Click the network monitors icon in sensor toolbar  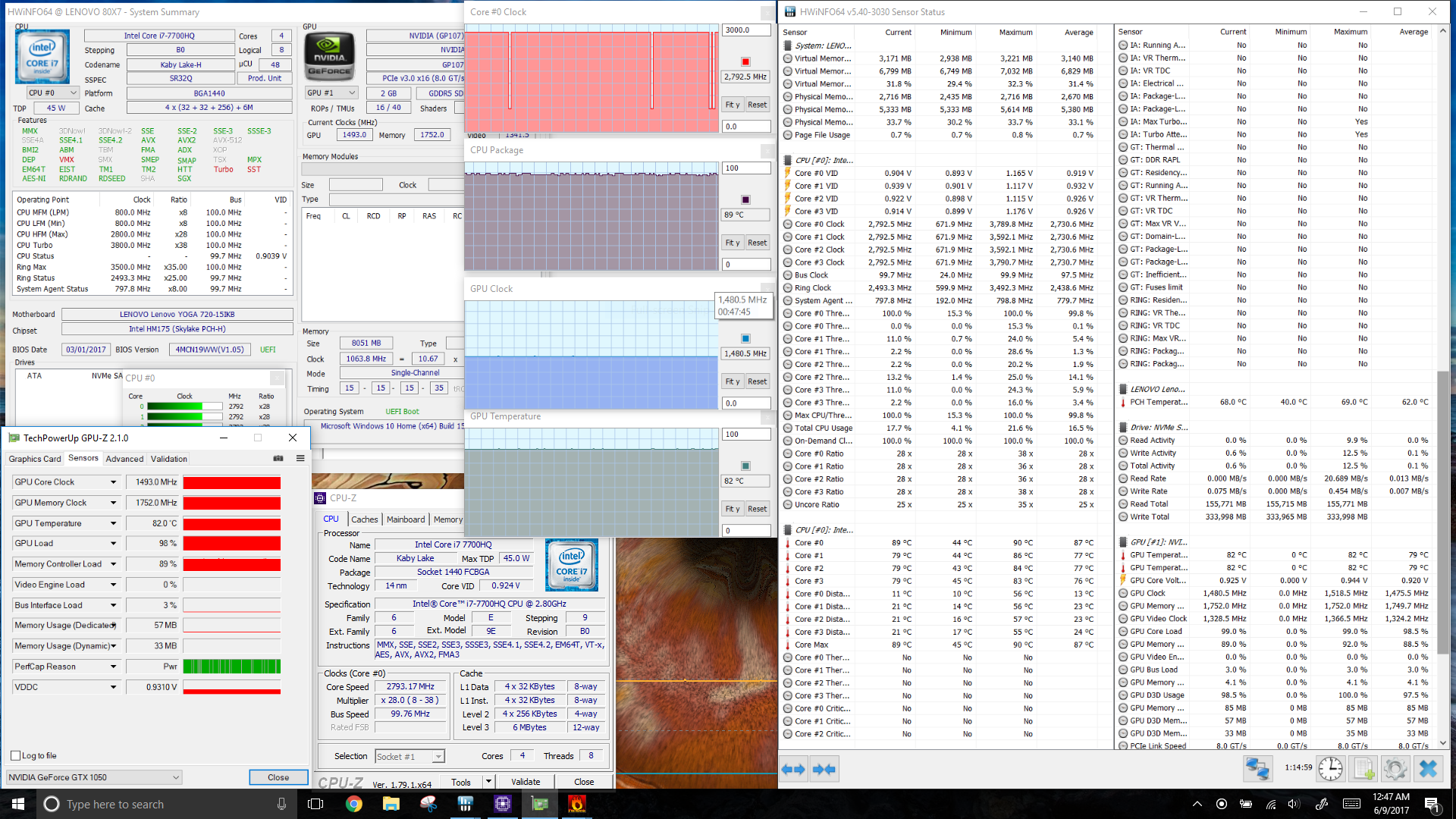point(1257,769)
